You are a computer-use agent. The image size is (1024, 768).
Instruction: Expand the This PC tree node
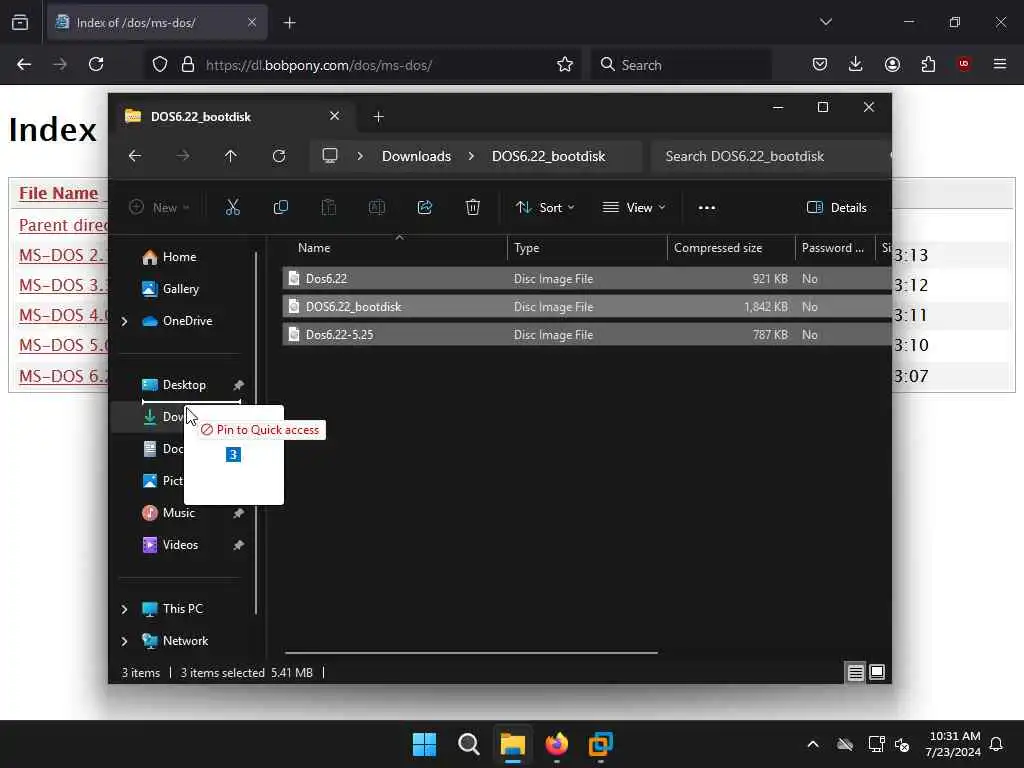coord(125,609)
